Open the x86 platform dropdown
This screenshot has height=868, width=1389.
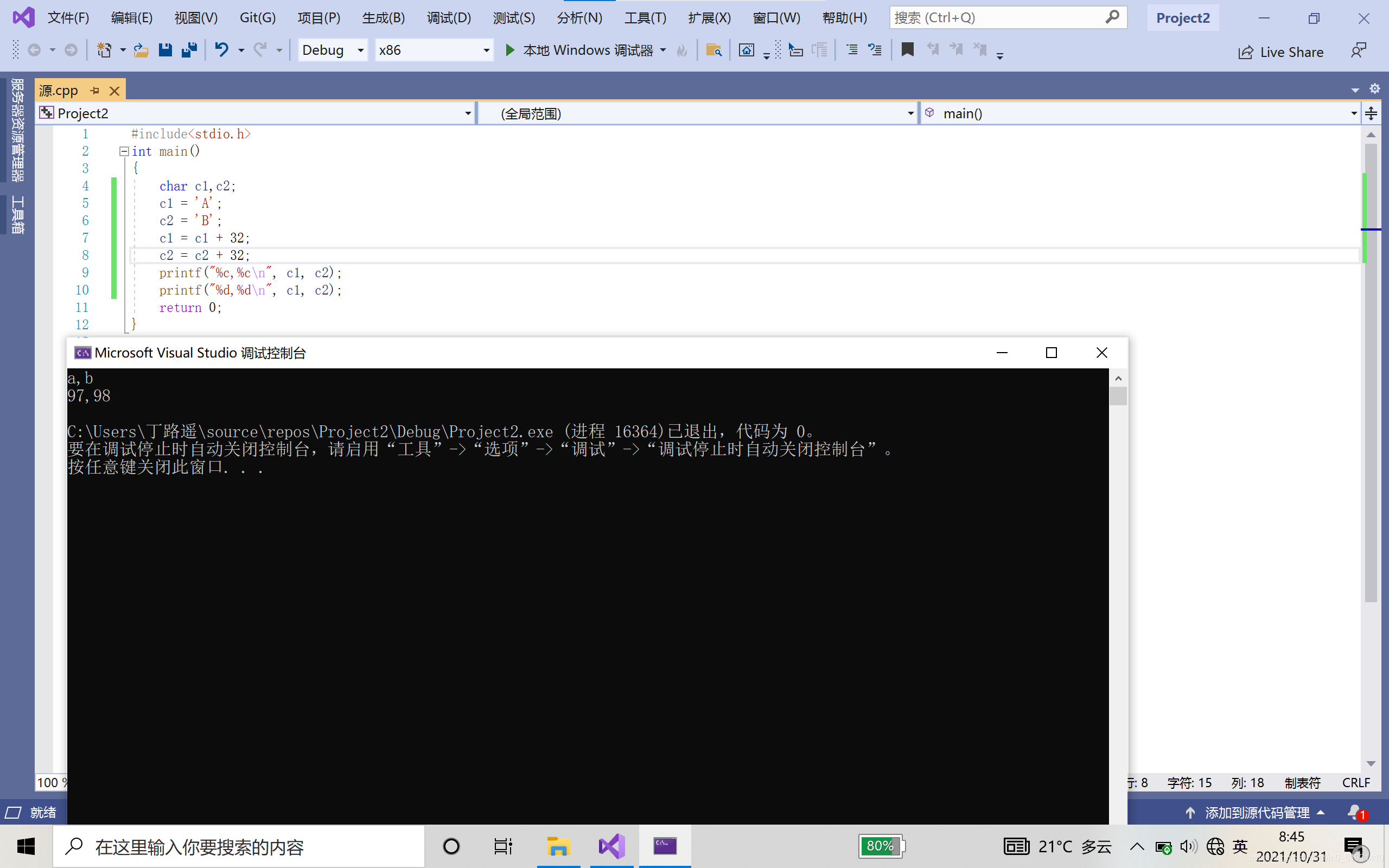pos(435,50)
